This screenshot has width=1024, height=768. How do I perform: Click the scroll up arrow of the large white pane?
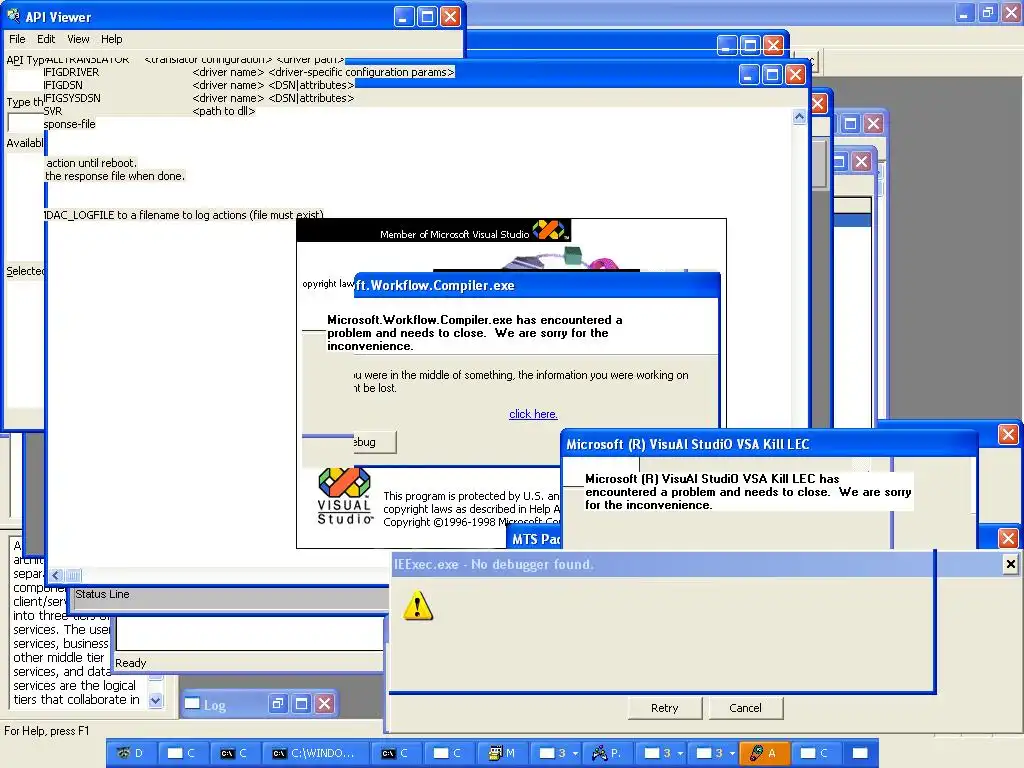coord(799,117)
